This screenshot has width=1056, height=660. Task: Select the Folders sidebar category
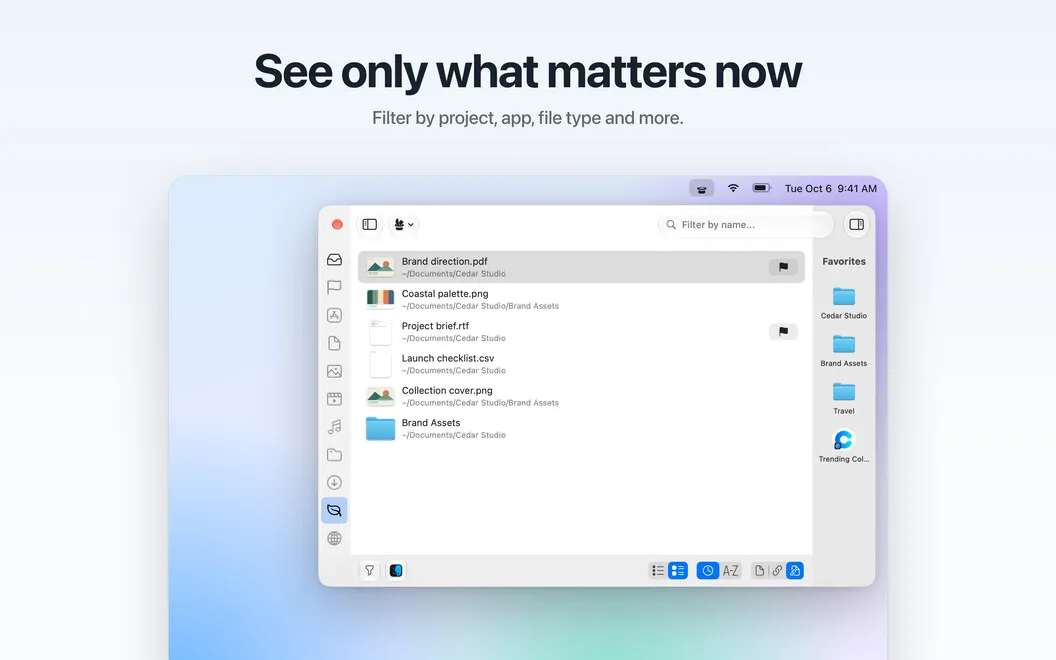point(334,455)
